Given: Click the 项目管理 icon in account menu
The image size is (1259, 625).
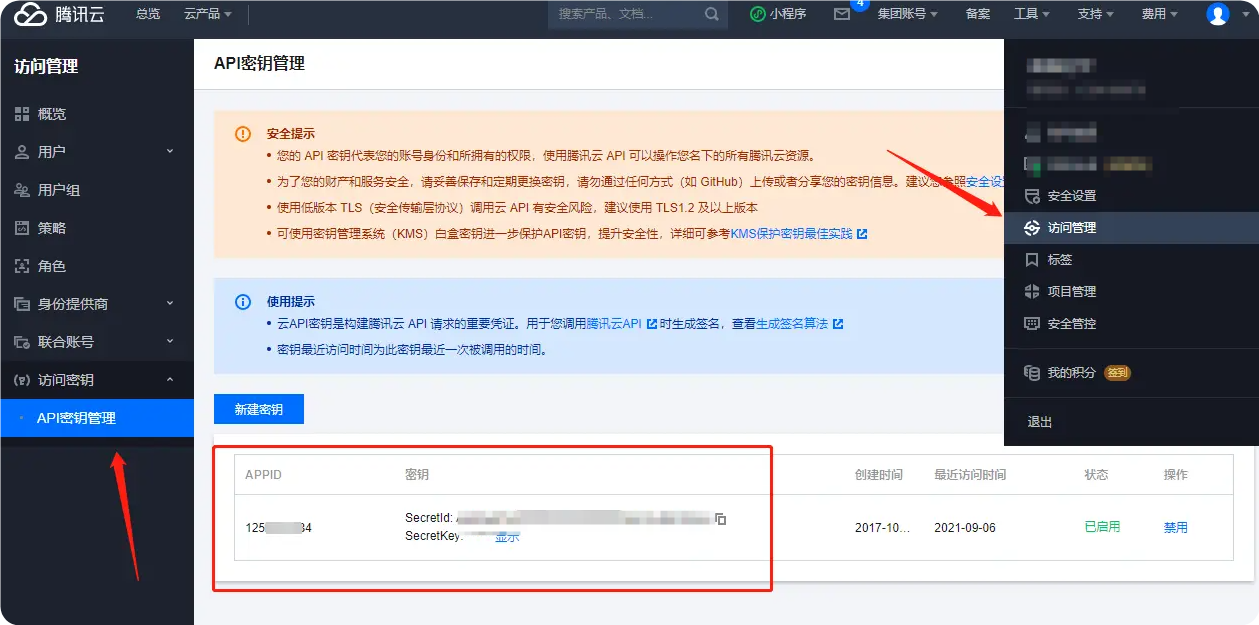Looking at the screenshot, I should (1032, 292).
